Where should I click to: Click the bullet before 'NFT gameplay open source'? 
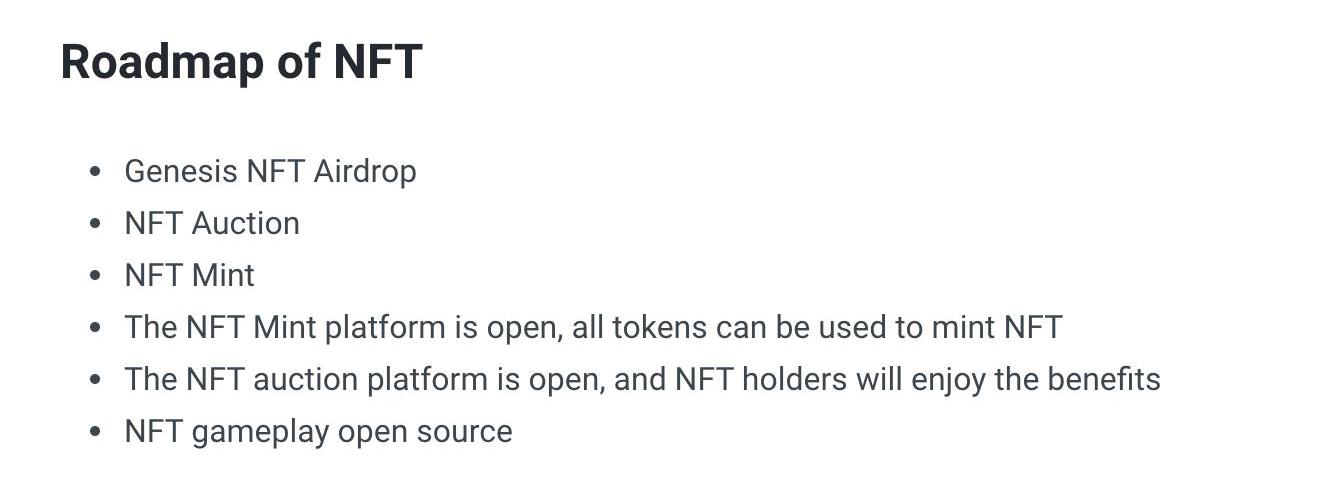point(95,432)
